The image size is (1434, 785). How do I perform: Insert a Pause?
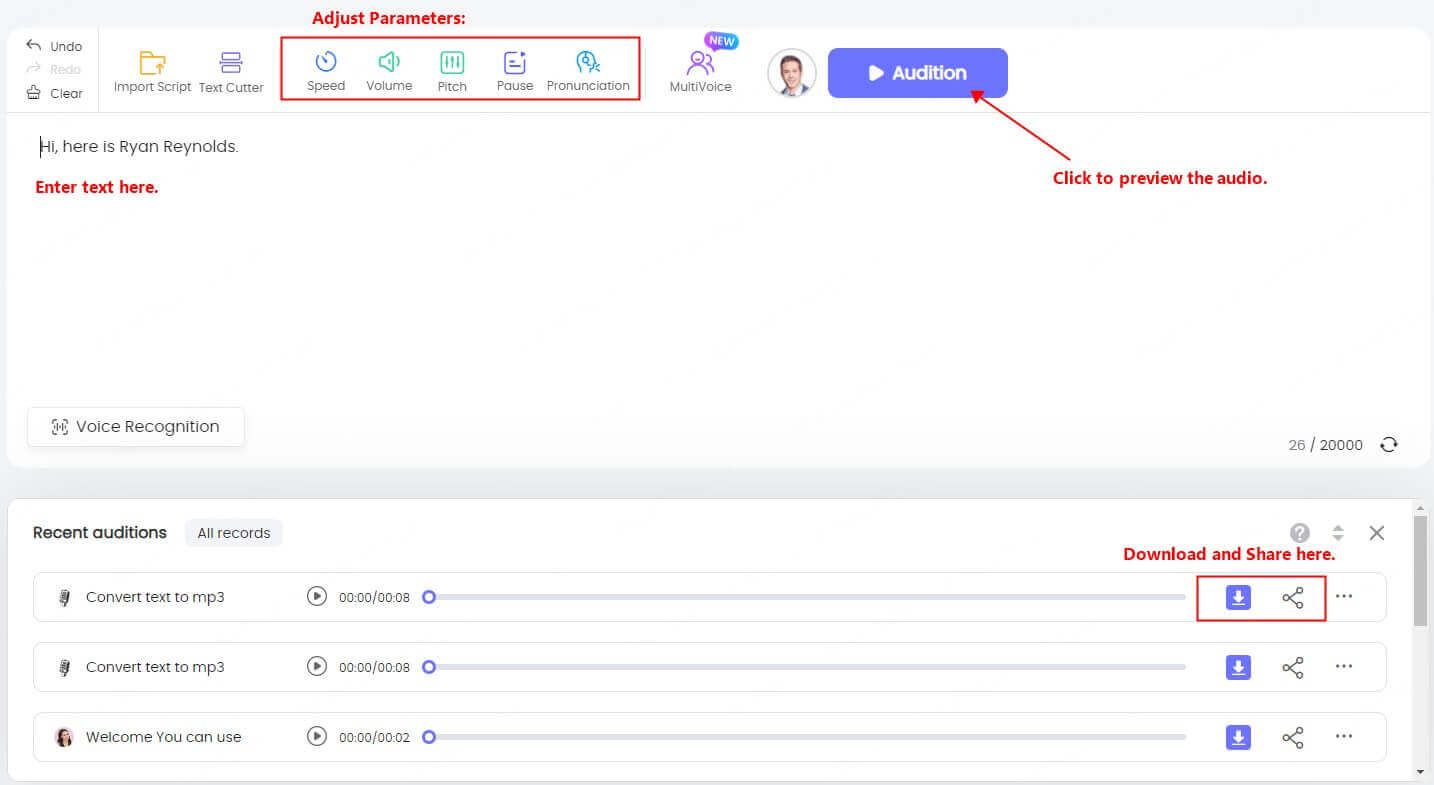pos(515,72)
